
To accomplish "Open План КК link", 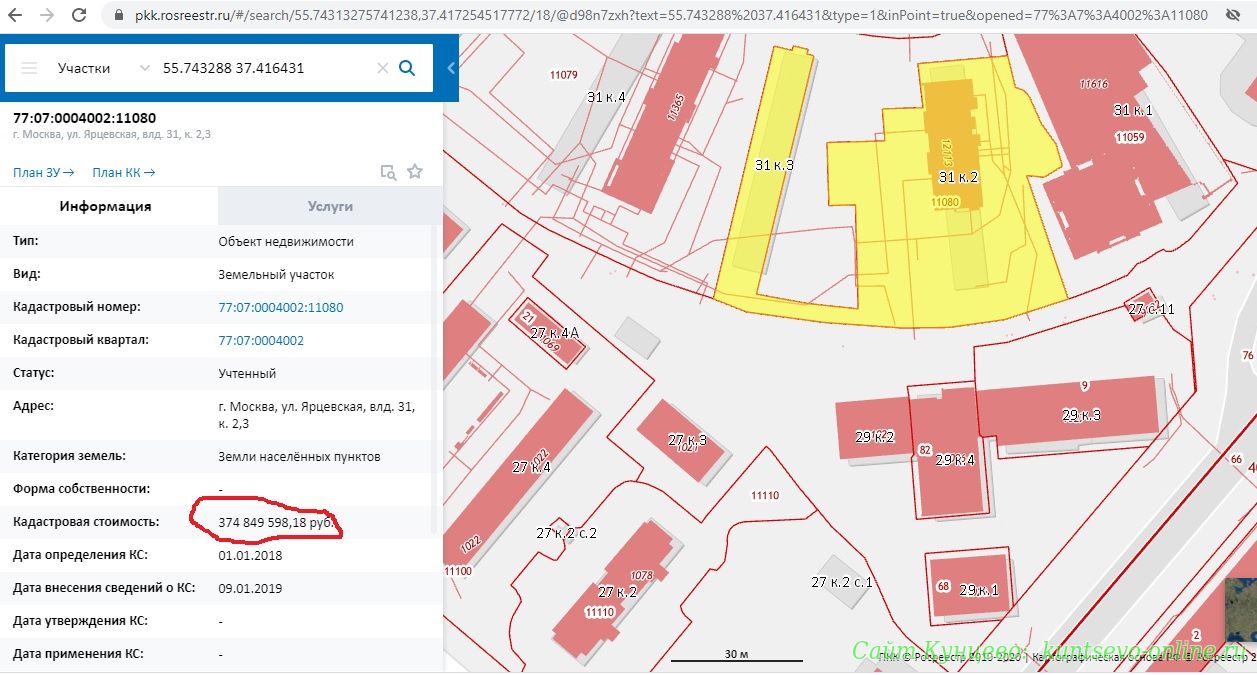I will coord(124,172).
